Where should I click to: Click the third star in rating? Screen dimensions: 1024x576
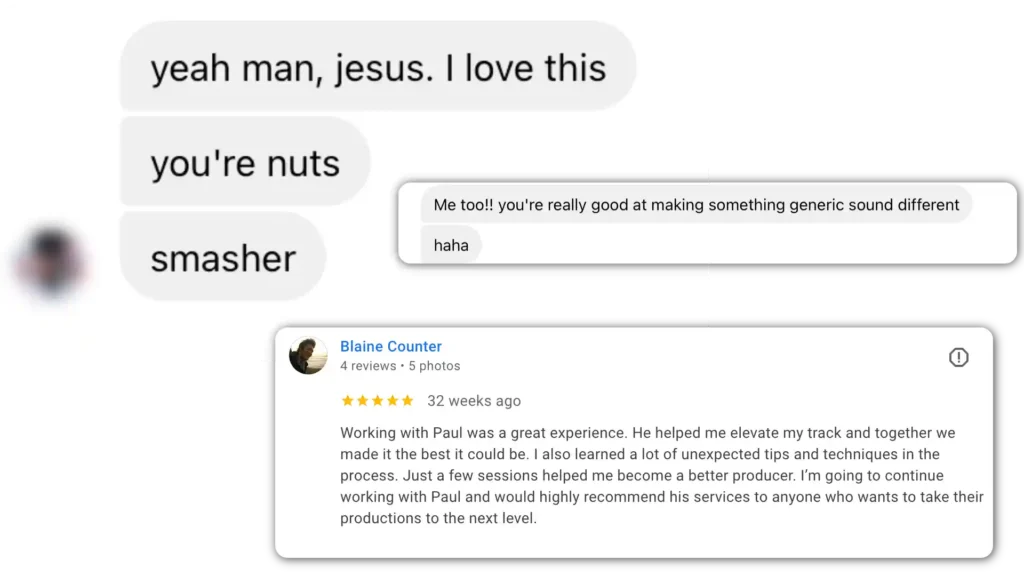tap(377, 401)
